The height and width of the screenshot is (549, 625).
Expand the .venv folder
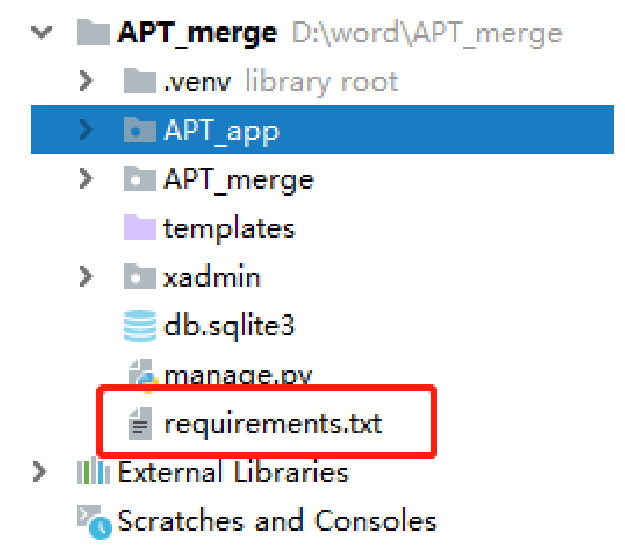click(86, 81)
